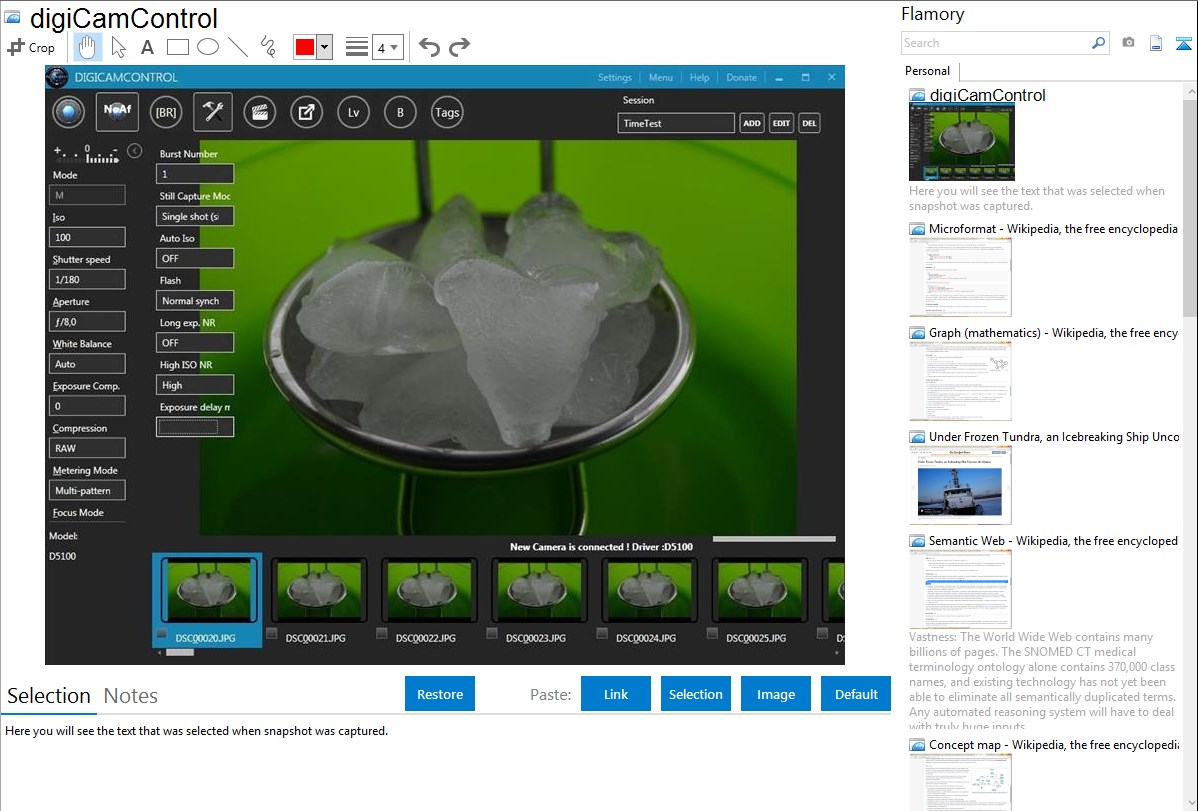The image size is (1198, 811).
Task: Redo the last undone action
Action: pos(459,47)
